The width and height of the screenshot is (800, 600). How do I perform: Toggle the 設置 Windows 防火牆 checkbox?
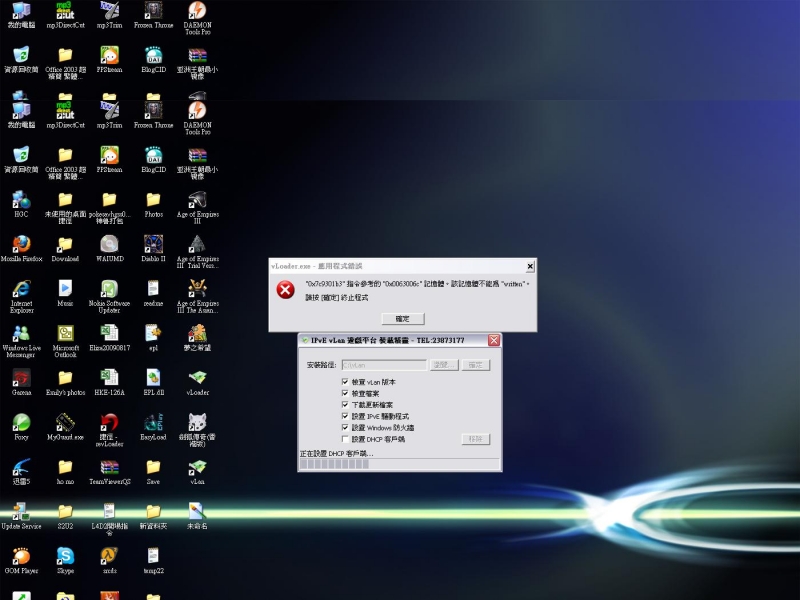[x=345, y=428]
